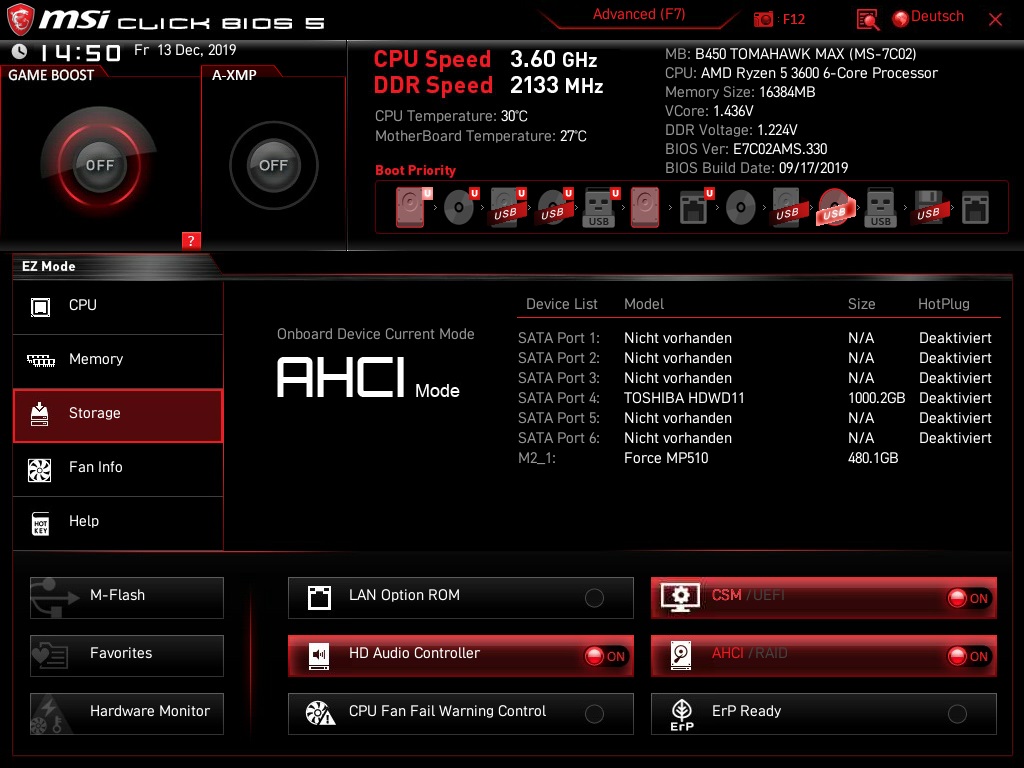Viewport: 1024px width, 768px height.
Task: Select the UEFI hard disk boot device
Action: pyautogui.click(x=411, y=207)
